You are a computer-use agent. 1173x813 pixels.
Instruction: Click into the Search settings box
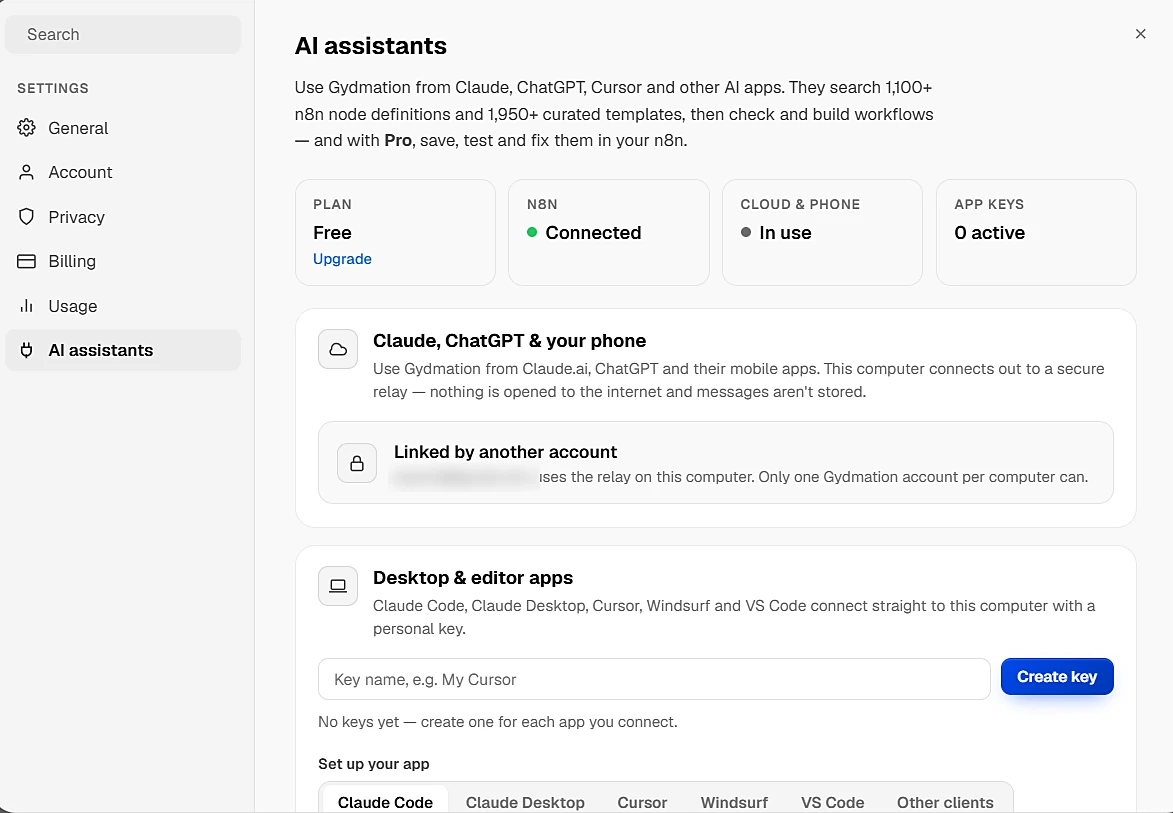(123, 34)
